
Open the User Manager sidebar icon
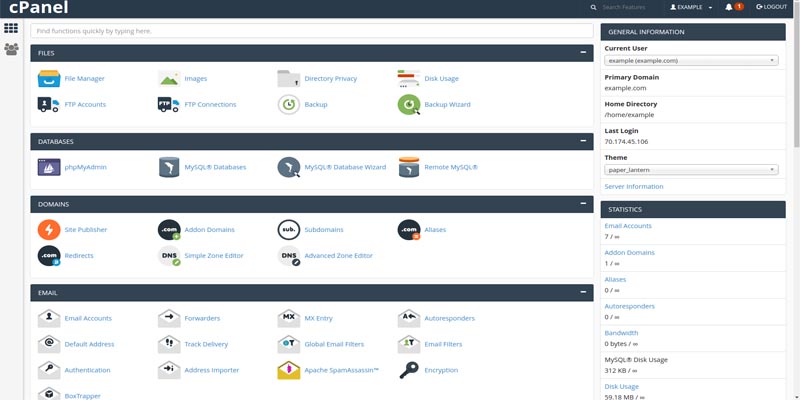point(11,49)
